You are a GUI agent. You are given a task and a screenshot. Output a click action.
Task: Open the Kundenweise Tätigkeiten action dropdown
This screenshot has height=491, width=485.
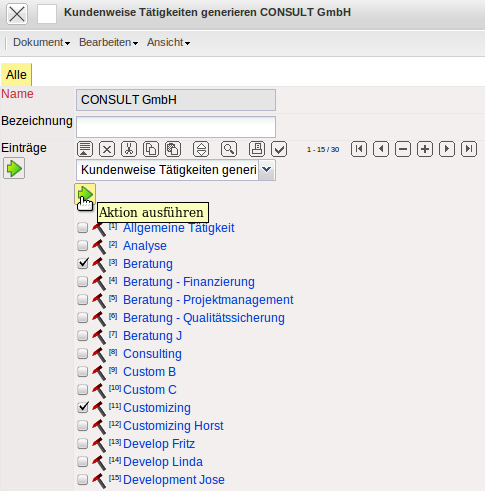pyautogui.click(x=267, y=170)
